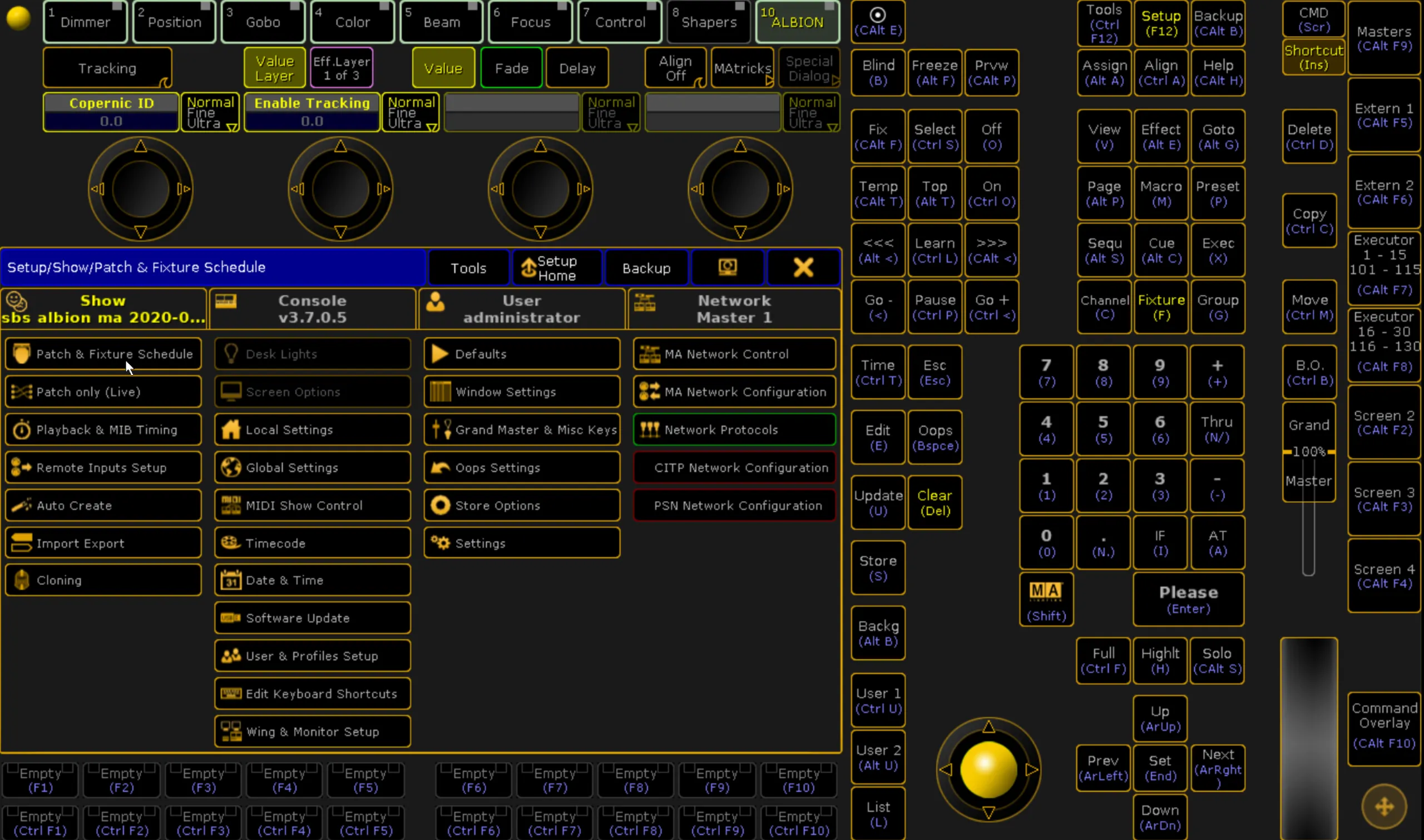
Task: Click the Copernic ID value field
Action: tap(111, 121)
